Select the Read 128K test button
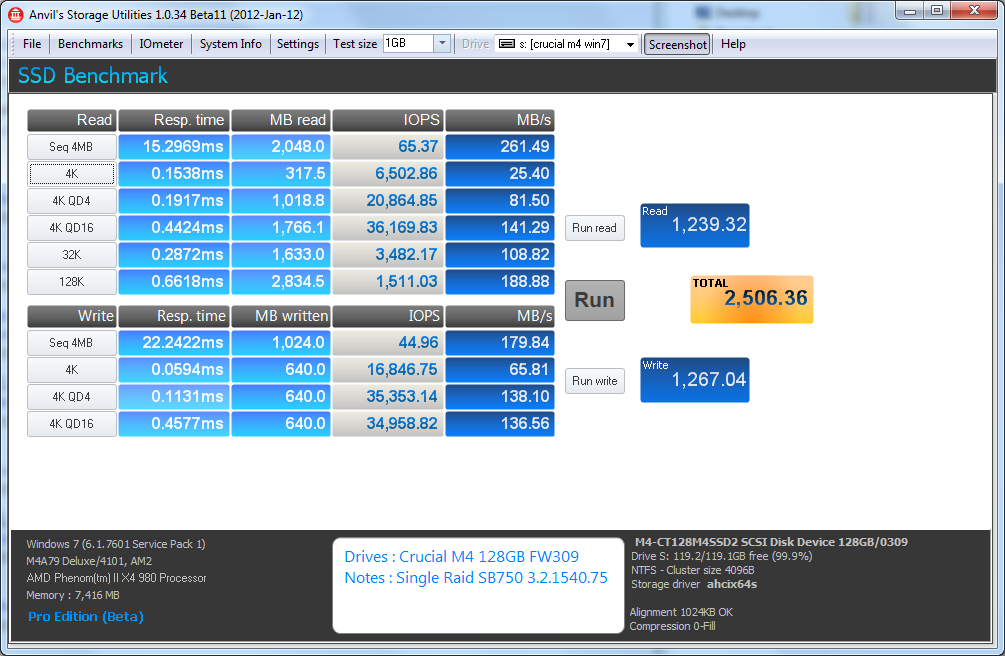1005x656 pixels. coord(72,282)
